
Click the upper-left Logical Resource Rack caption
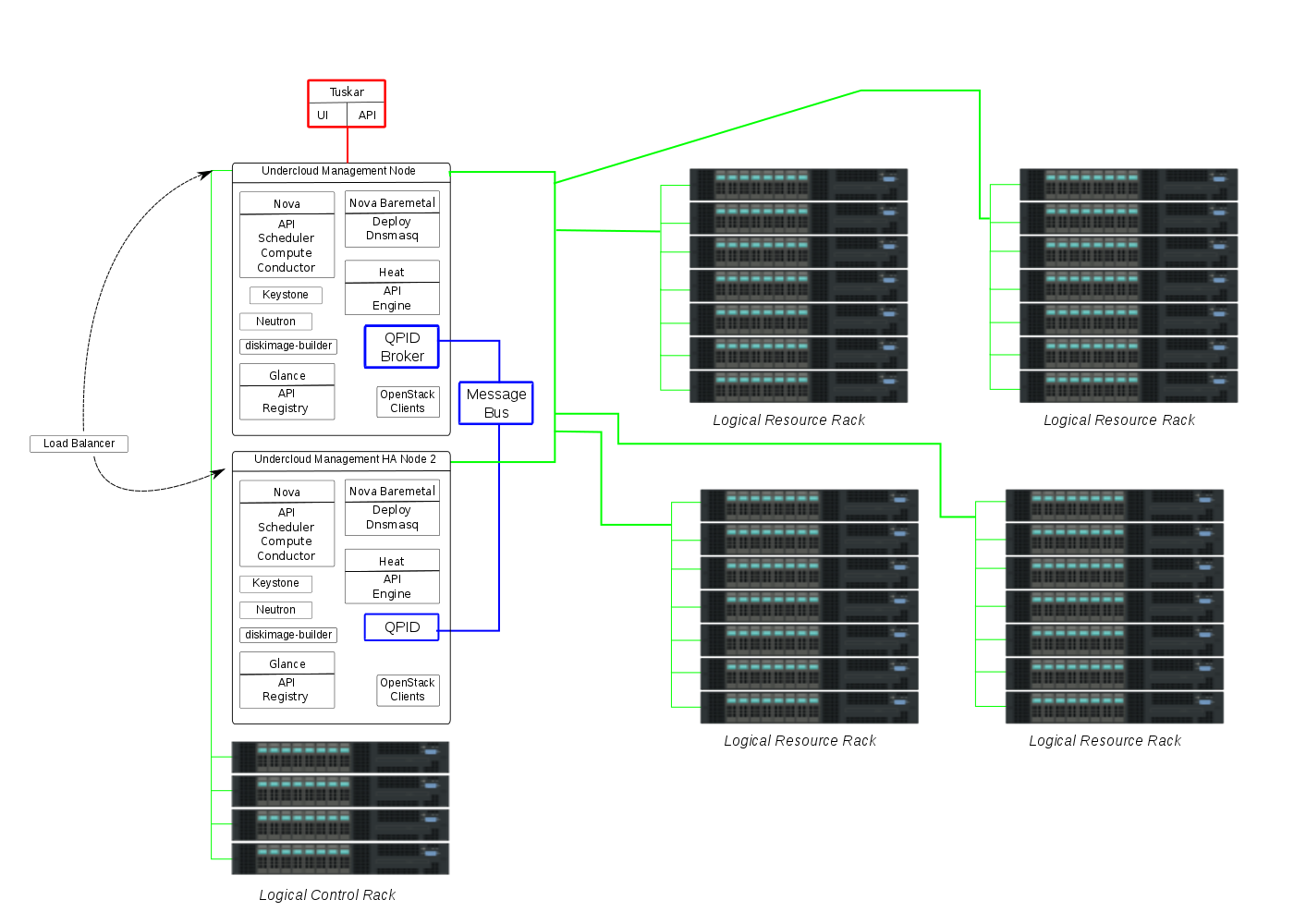[788, 420]
